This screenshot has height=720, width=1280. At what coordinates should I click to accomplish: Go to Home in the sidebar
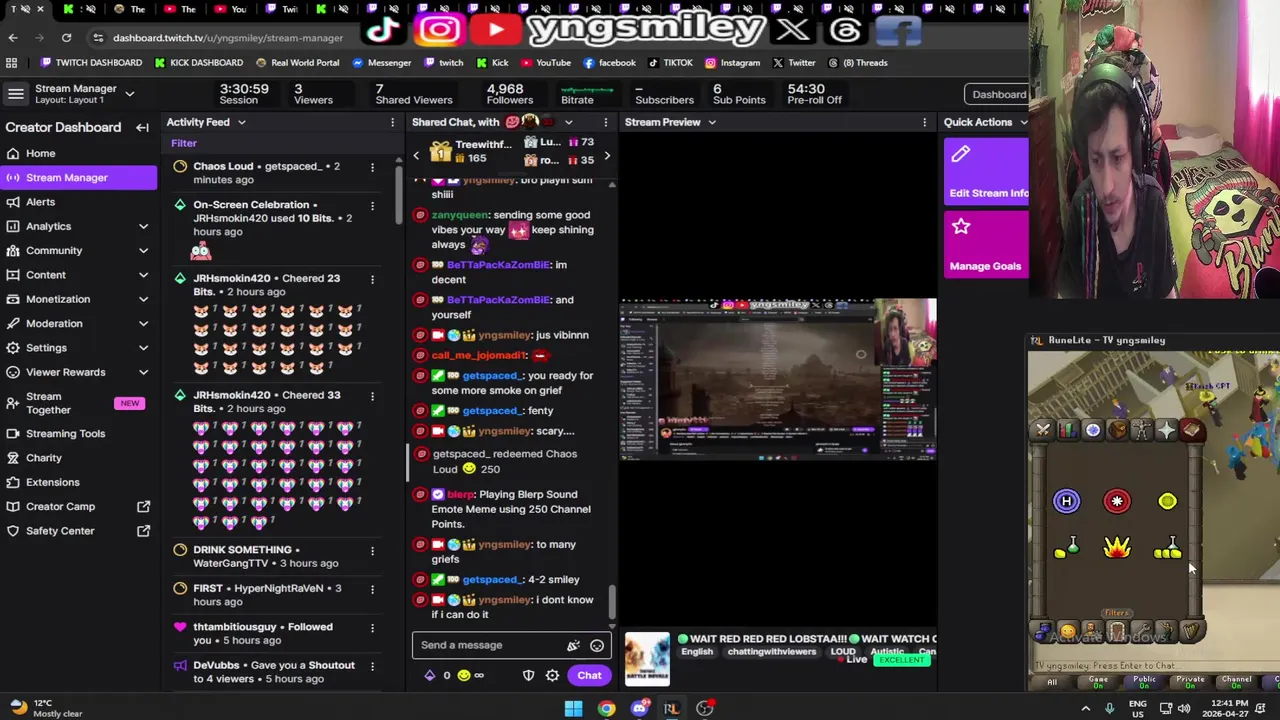coord(78,153)
